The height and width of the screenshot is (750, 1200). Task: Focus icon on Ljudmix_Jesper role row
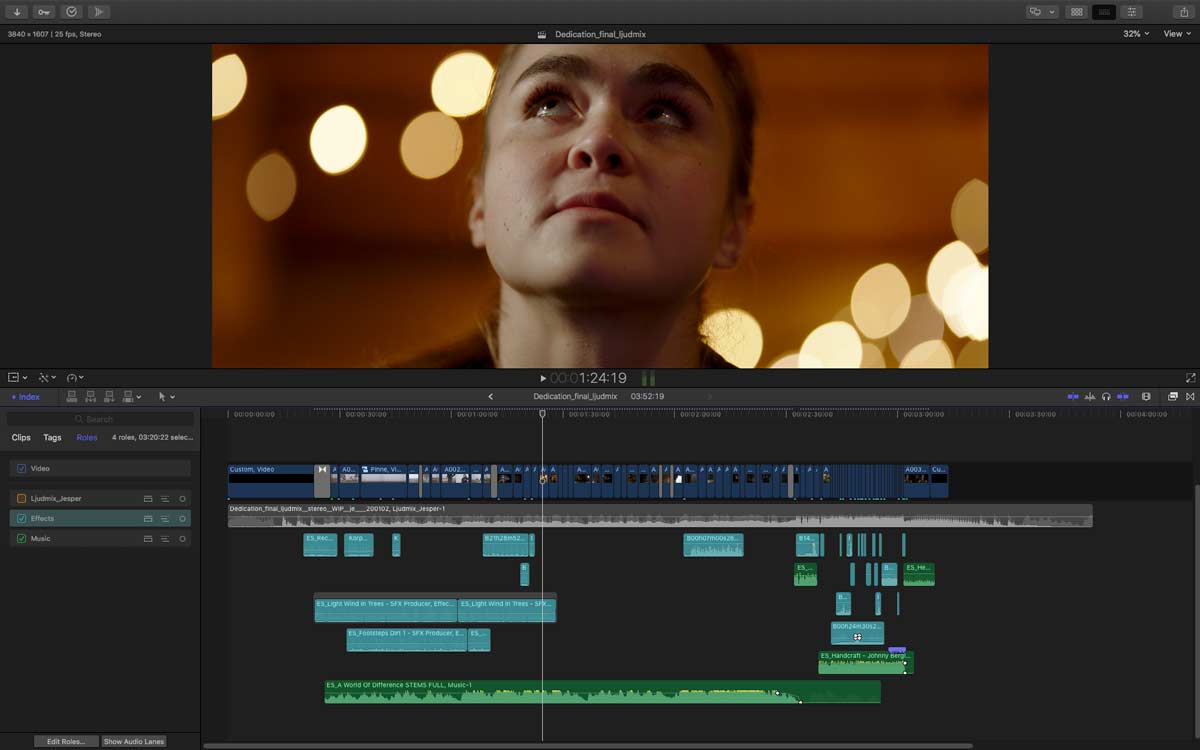point(182,498)
